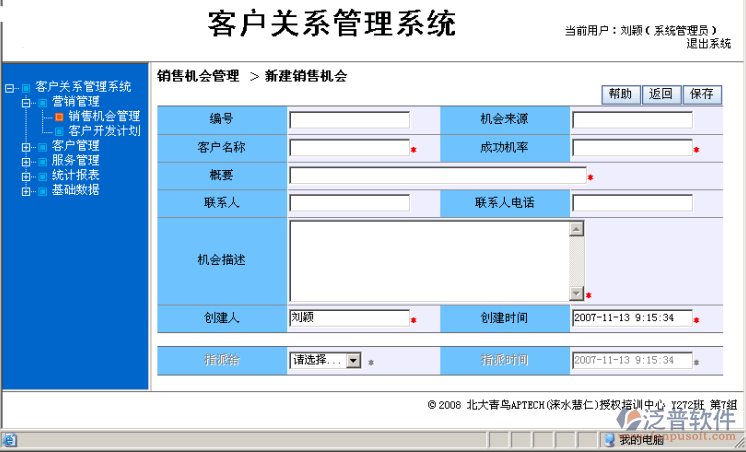Click the orange icon beside 销售机会管理
This screenshot has height=452, width=746.
(x=59, y=116)
